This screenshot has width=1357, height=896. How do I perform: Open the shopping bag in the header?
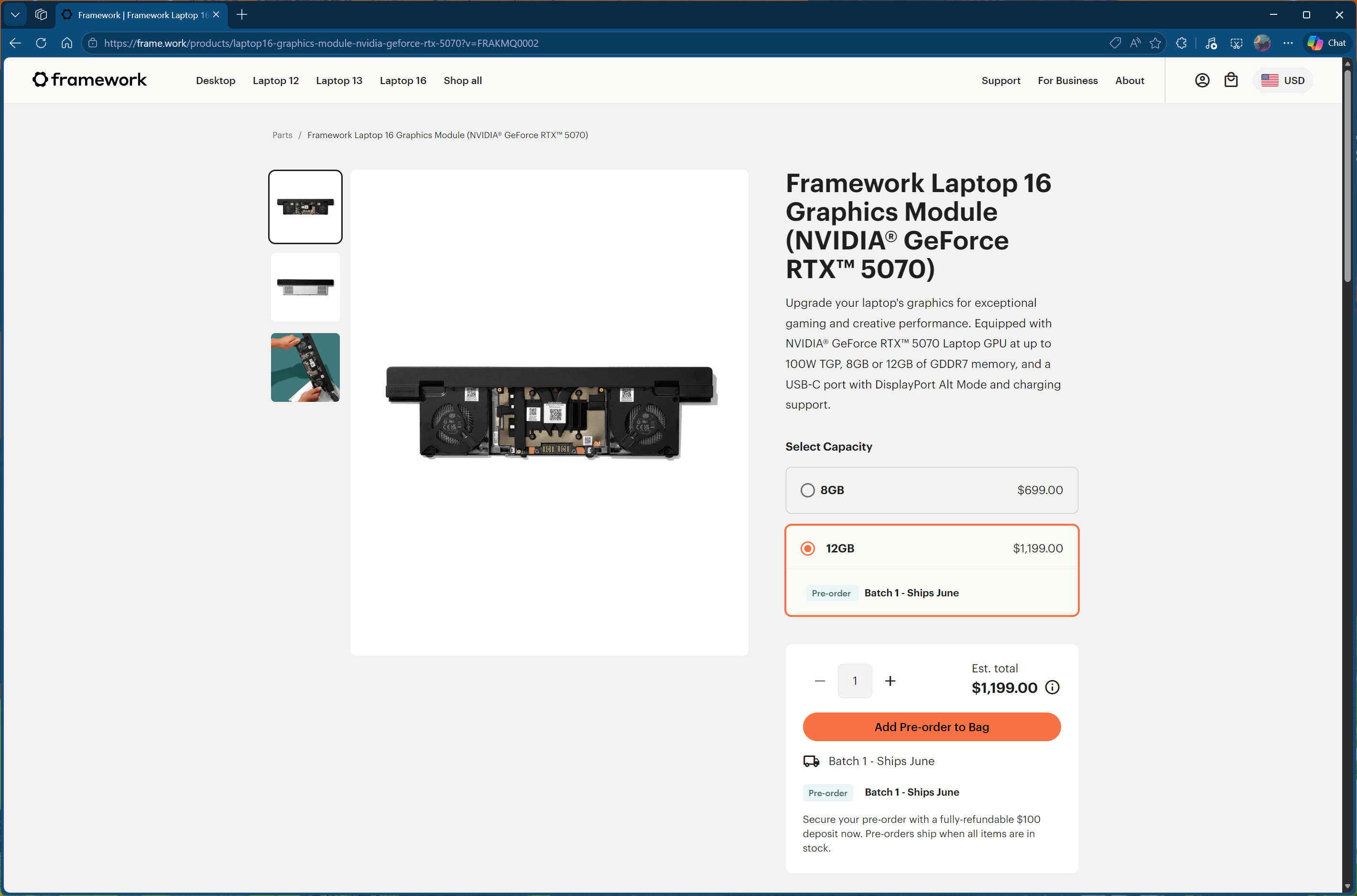click(1231, 80)
